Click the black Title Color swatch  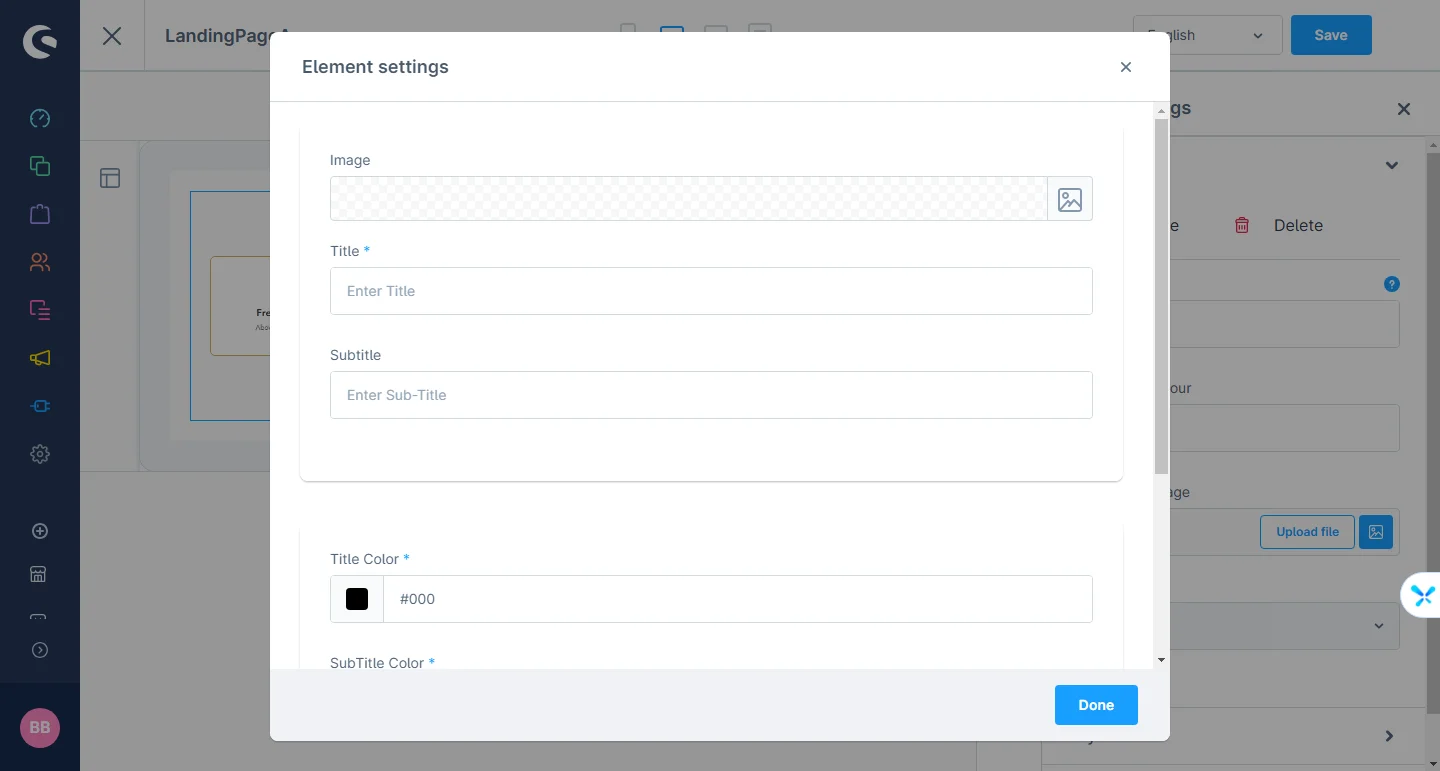(x=357, y=599)
